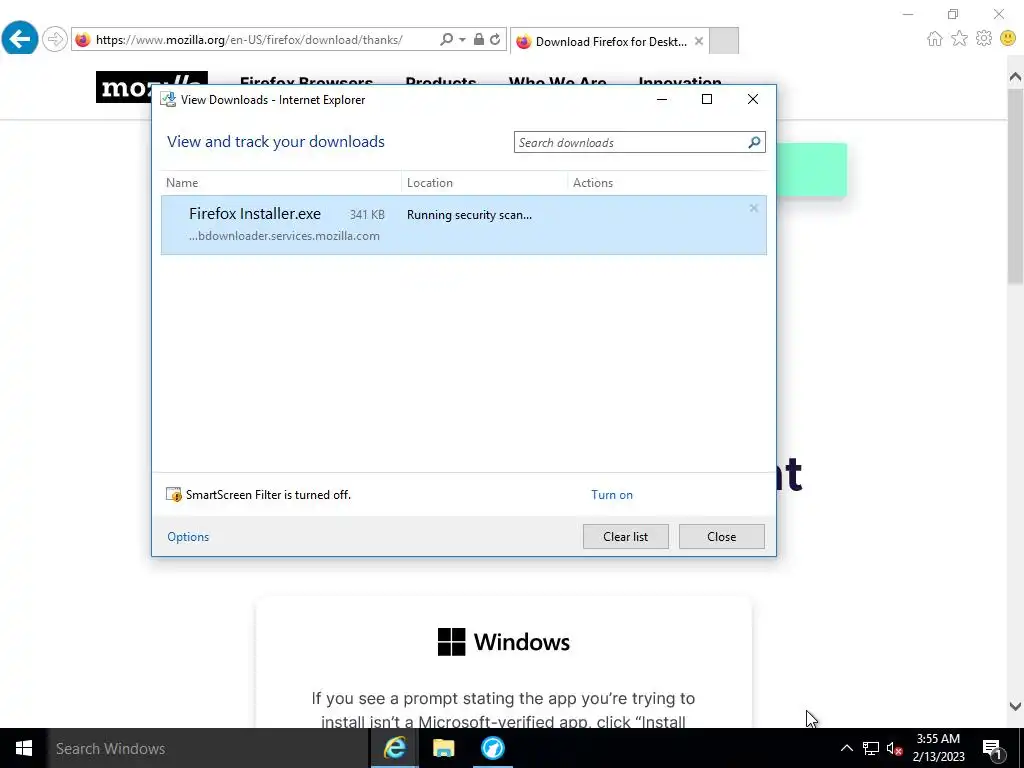Screen dimensions: 1024x768
Task: Remove Firefox Installer.exe from the list
Action: tap(754, 208)
